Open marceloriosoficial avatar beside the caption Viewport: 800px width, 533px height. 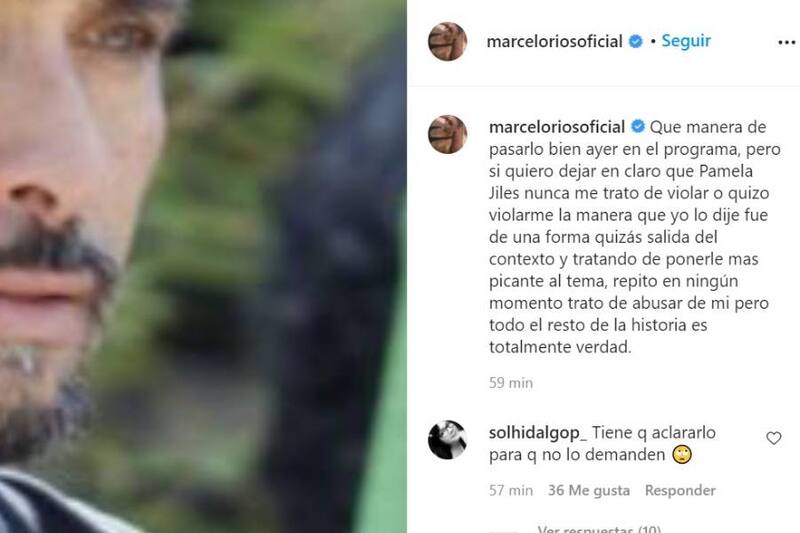point(447,134)
